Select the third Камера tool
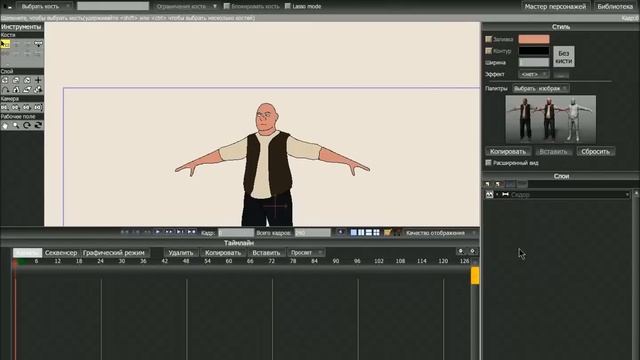The height and width of the screenshot is (360, 640). (x=27, y=107)
